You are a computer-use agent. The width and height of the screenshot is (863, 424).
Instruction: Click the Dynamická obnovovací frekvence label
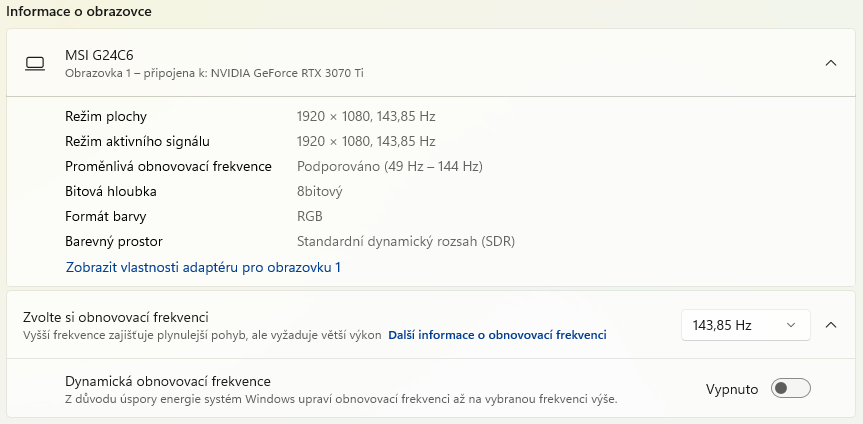pos(168,381)
